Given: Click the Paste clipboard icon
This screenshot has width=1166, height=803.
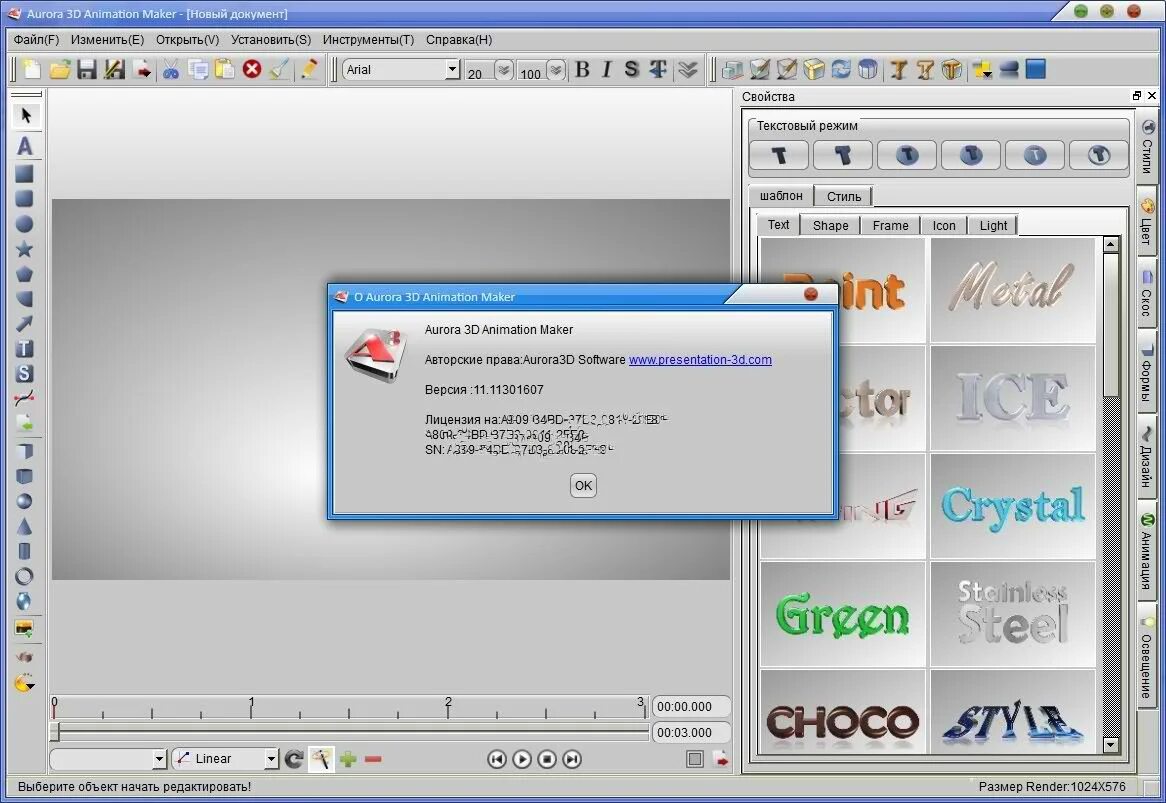Looking at the screenshot, I should point(225,69).
